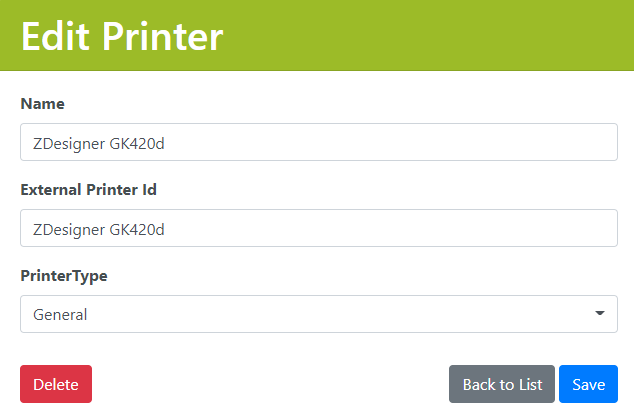Click ZDesigner GK420d text in Name field

(98, 142)
